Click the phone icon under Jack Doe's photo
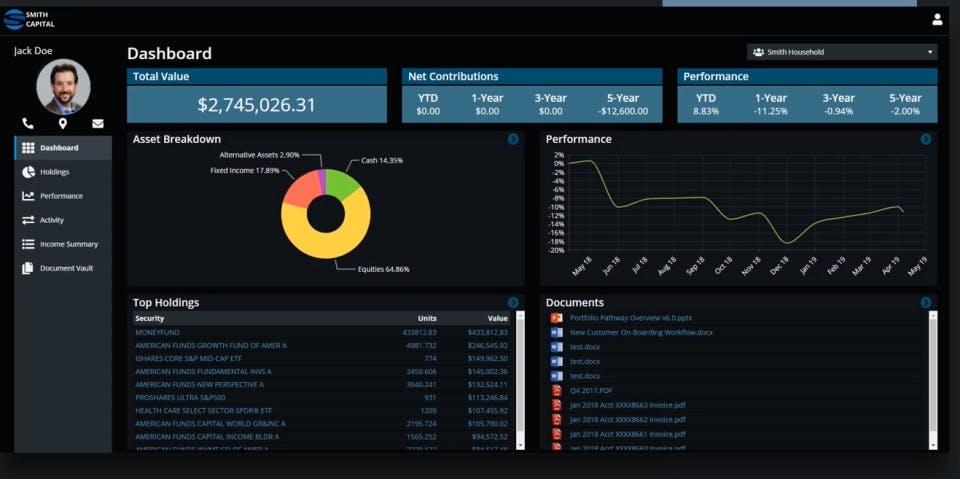The image size is (960, 479). tap(28, 124)
